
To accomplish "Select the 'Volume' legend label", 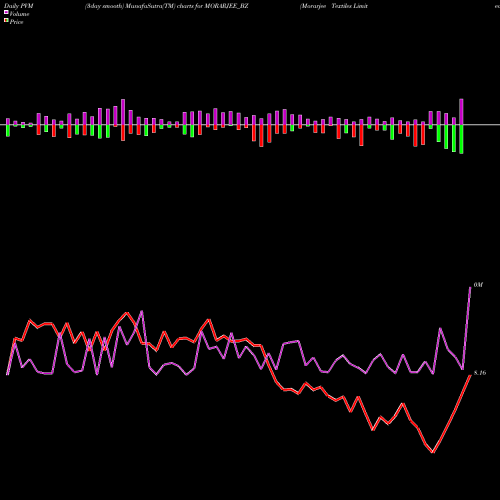I will [x=19, y=14].
